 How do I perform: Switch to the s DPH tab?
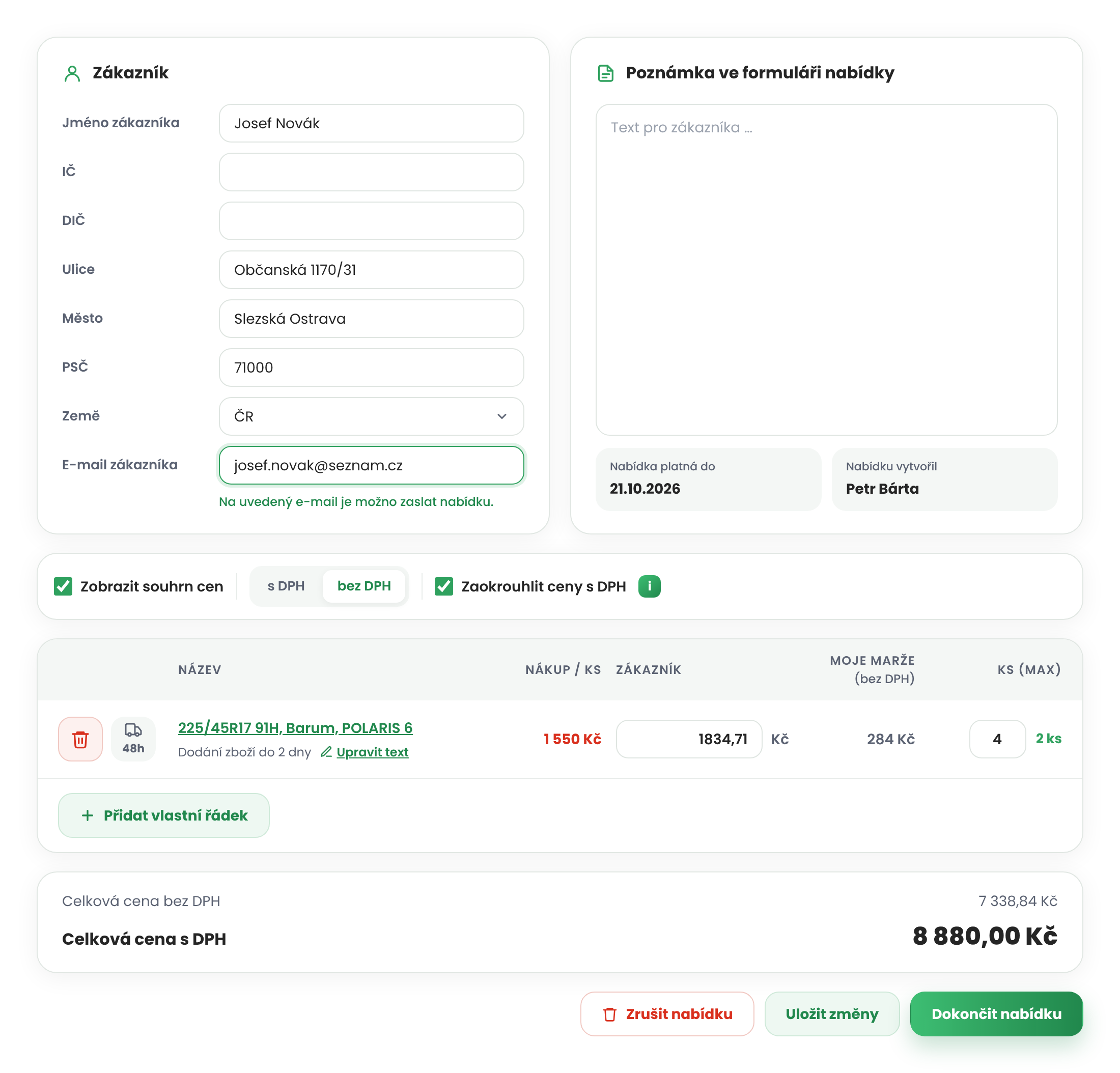(x=286, y=586)
